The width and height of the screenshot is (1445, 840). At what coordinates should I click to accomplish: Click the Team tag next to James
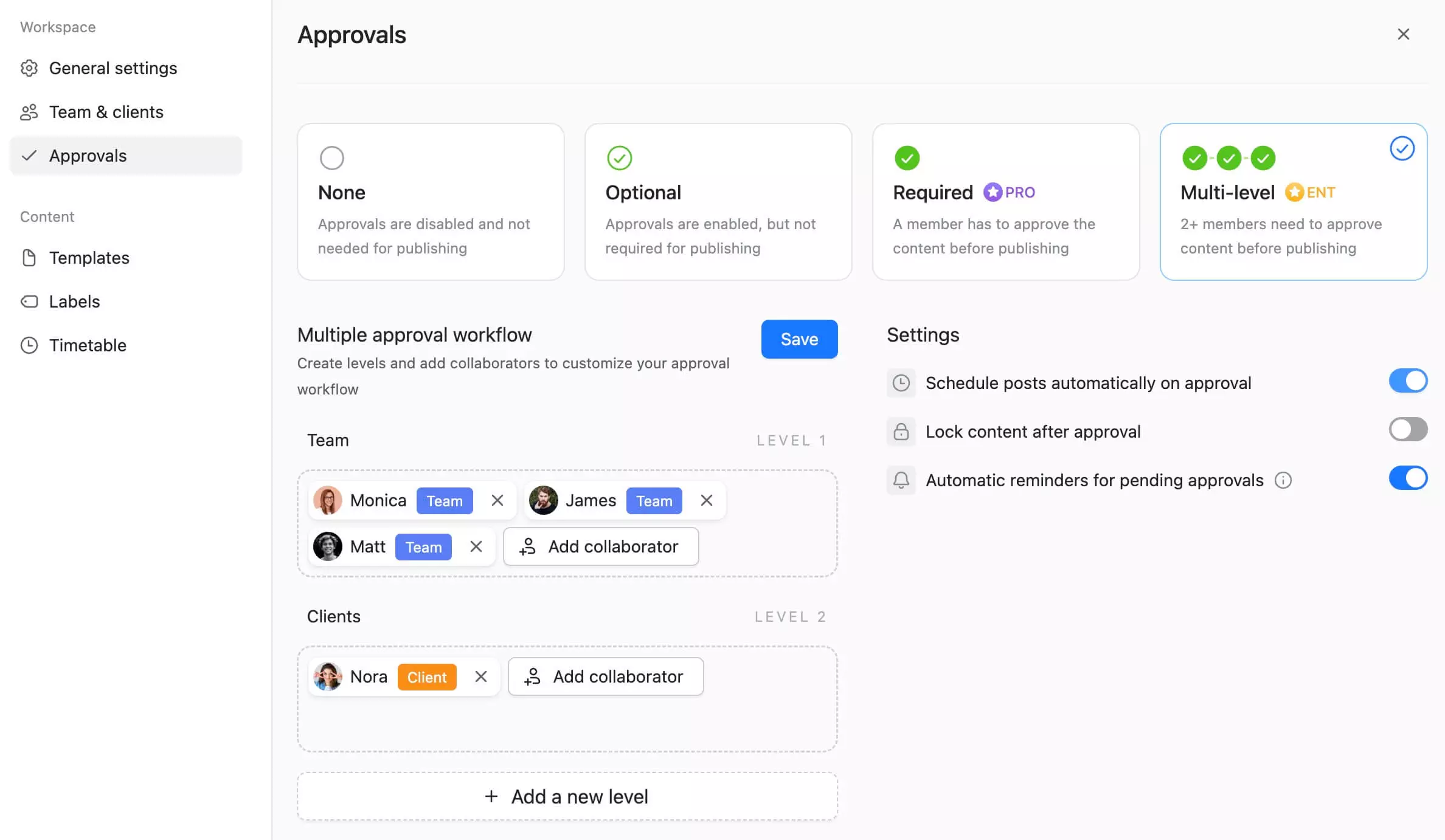click(x=654, y=501)
